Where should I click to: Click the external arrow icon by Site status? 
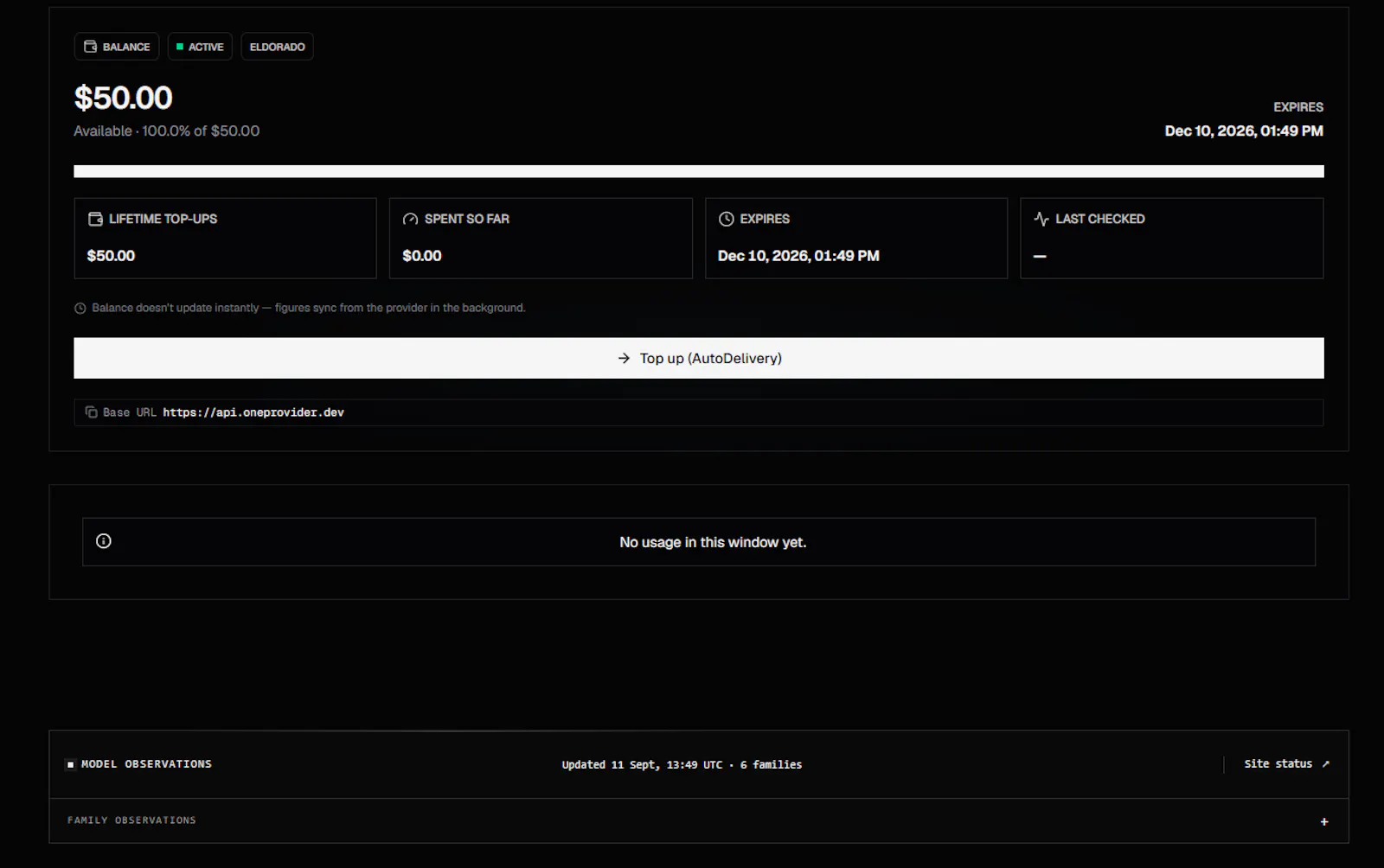point(1325,764)
